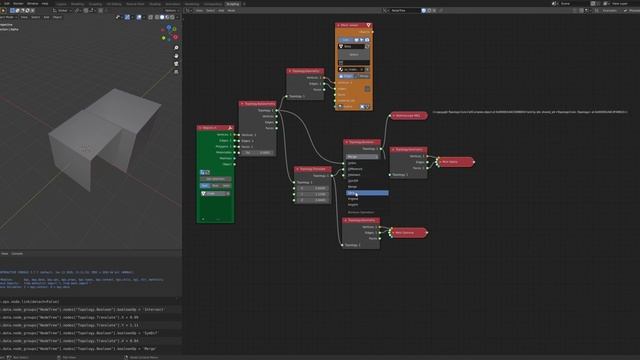Open the 3D viewport Object menu
640x360 pixels.
57,17
